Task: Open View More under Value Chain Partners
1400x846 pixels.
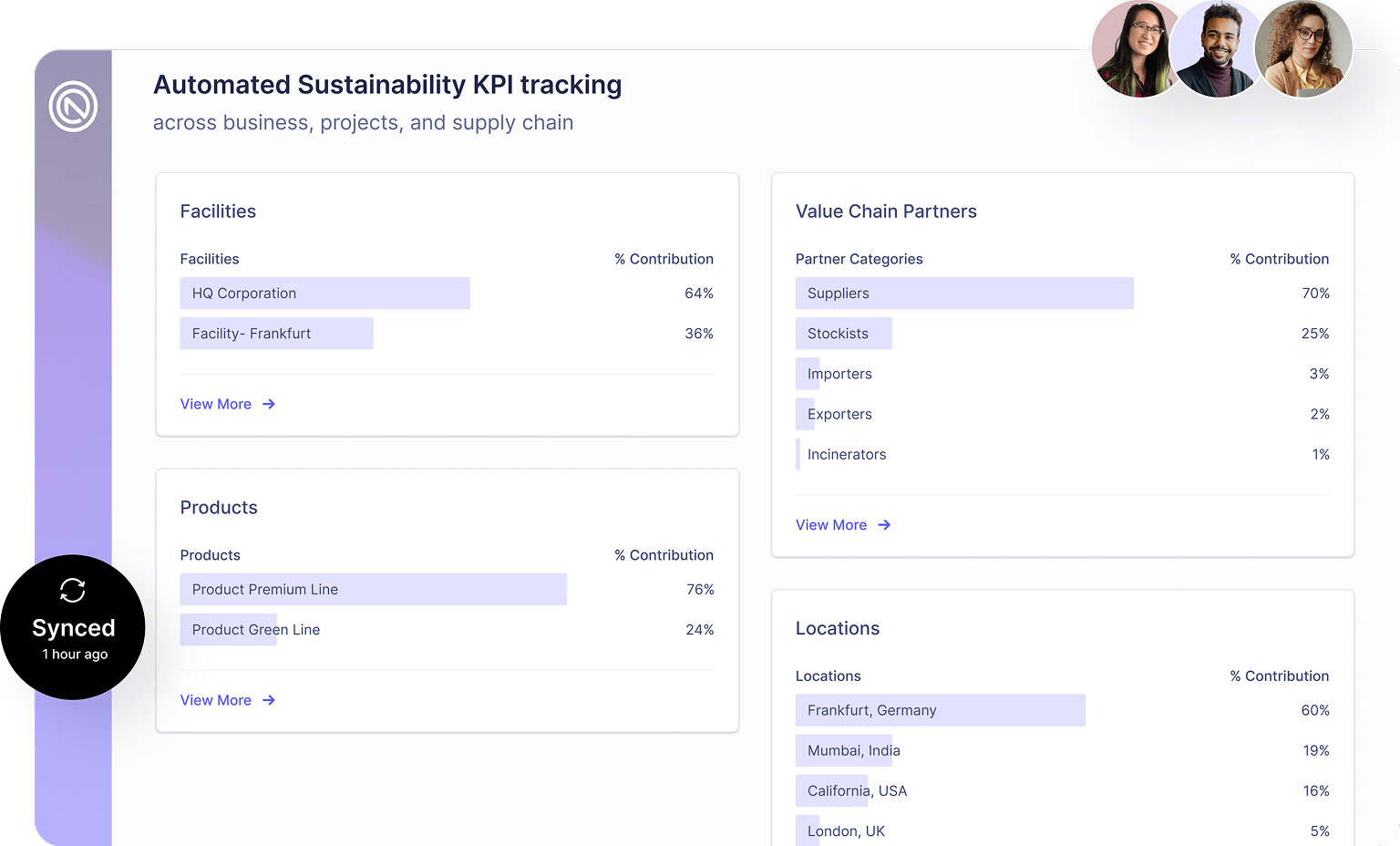Action: tap(831, 525)
